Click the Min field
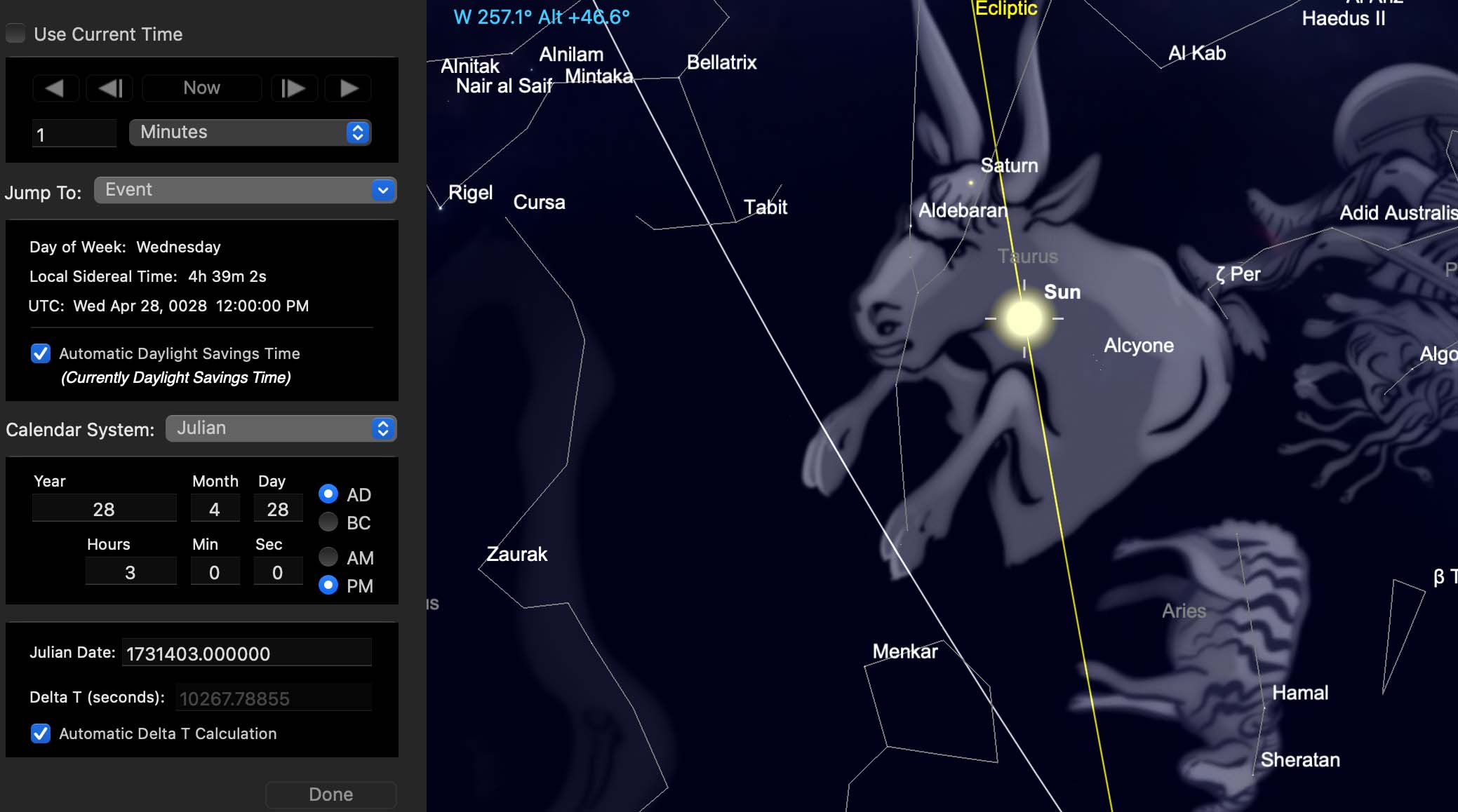The image size is (1458, 812). point(215,571)
